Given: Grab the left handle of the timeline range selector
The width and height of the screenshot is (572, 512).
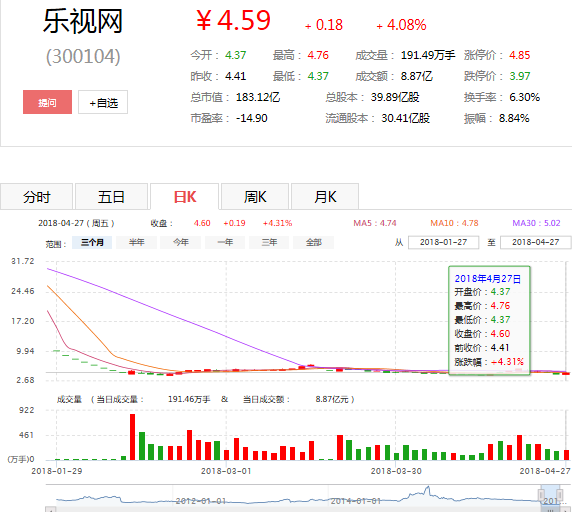Looking at the screenshot, I should (541, 495).
